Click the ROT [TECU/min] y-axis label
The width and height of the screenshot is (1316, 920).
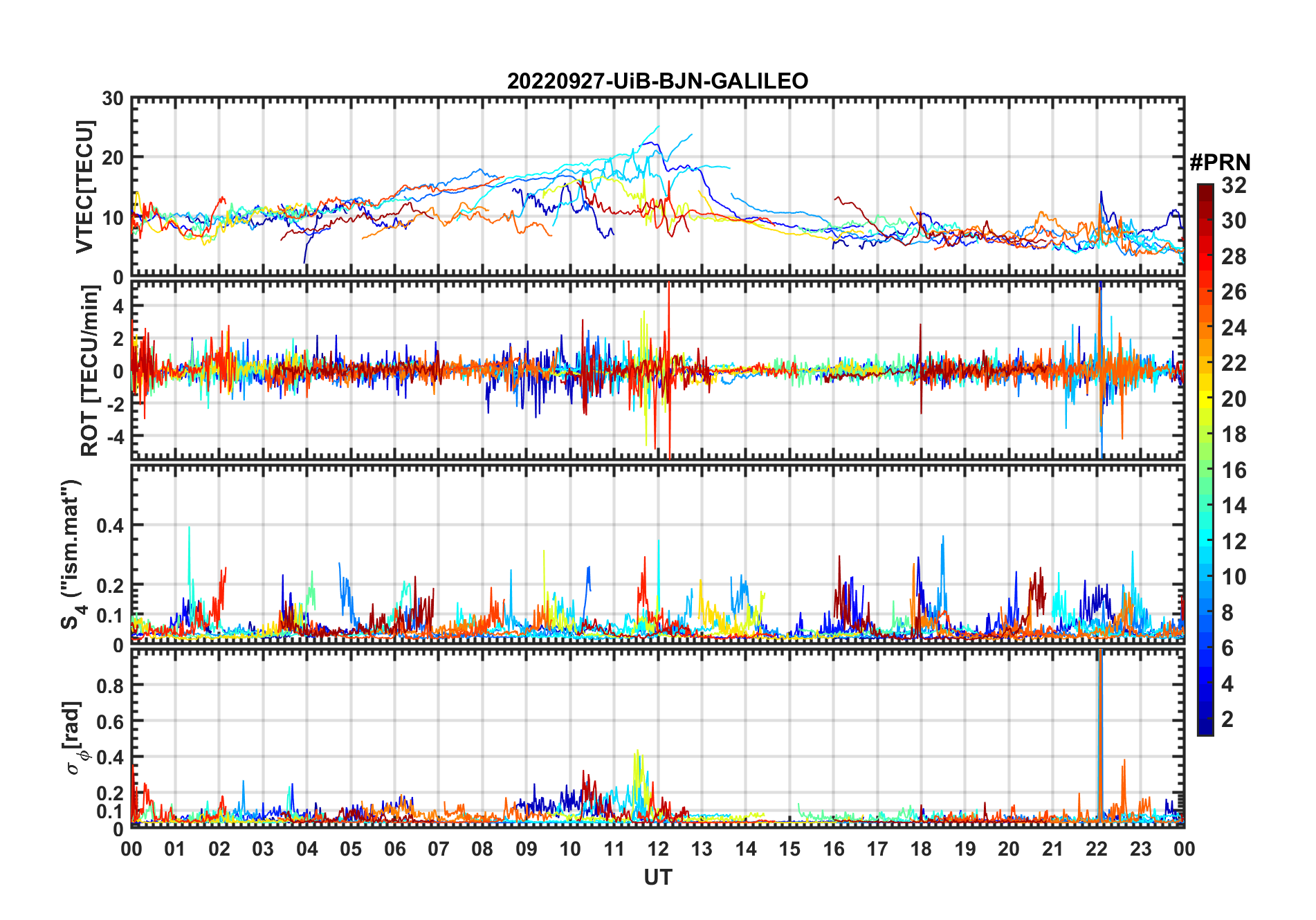[89, 371]
